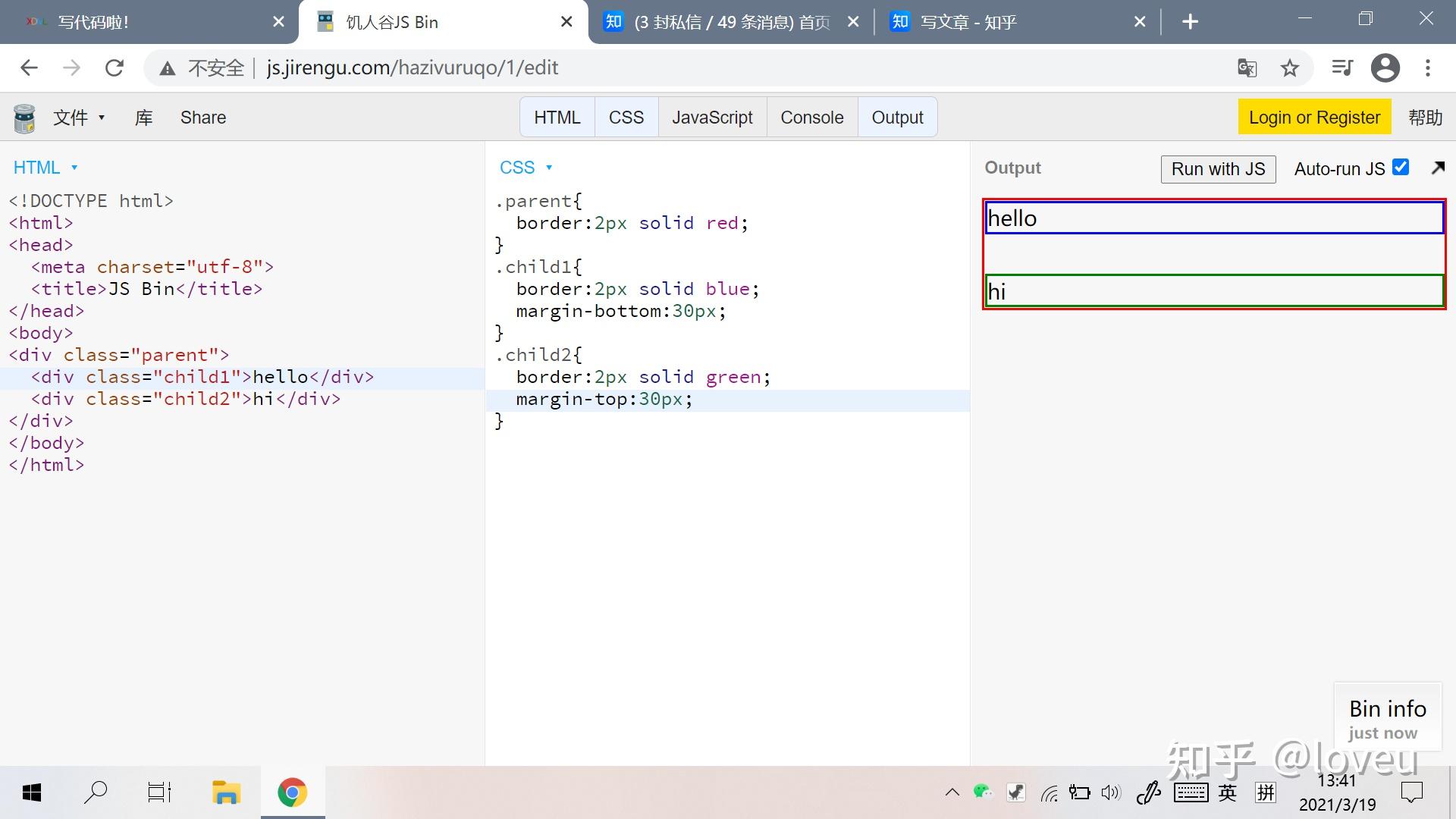The image size is (1456, 819).
Task: Open the HTML panel dropdown arrow
Action: click(x=74, y=168)
